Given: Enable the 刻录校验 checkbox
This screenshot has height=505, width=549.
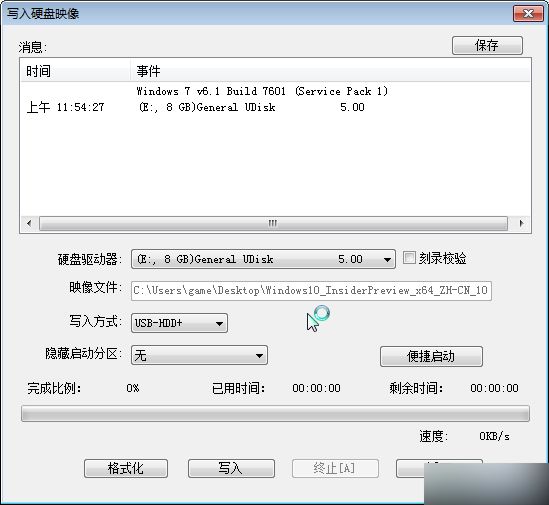Looking at the screenshot, I should point(409,258).
